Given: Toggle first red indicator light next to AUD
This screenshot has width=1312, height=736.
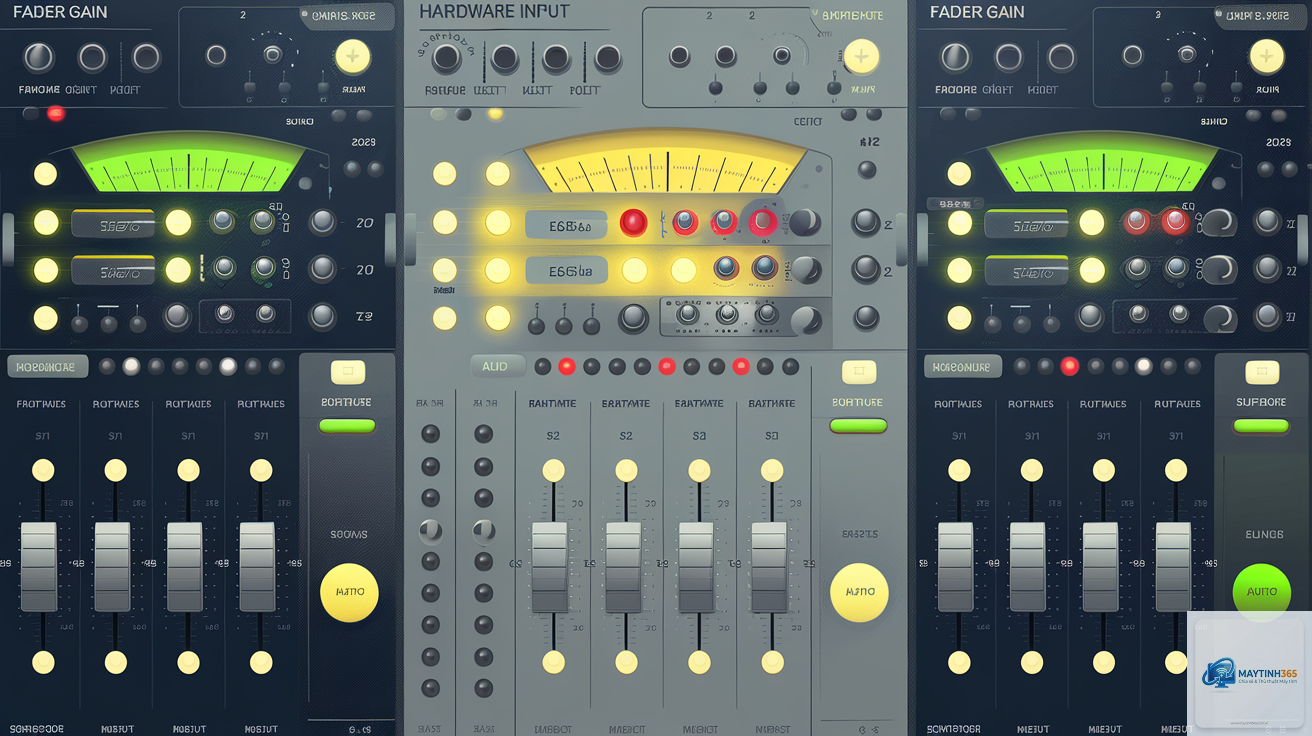Looking at the screenshot, I should [x=567, y=366].
